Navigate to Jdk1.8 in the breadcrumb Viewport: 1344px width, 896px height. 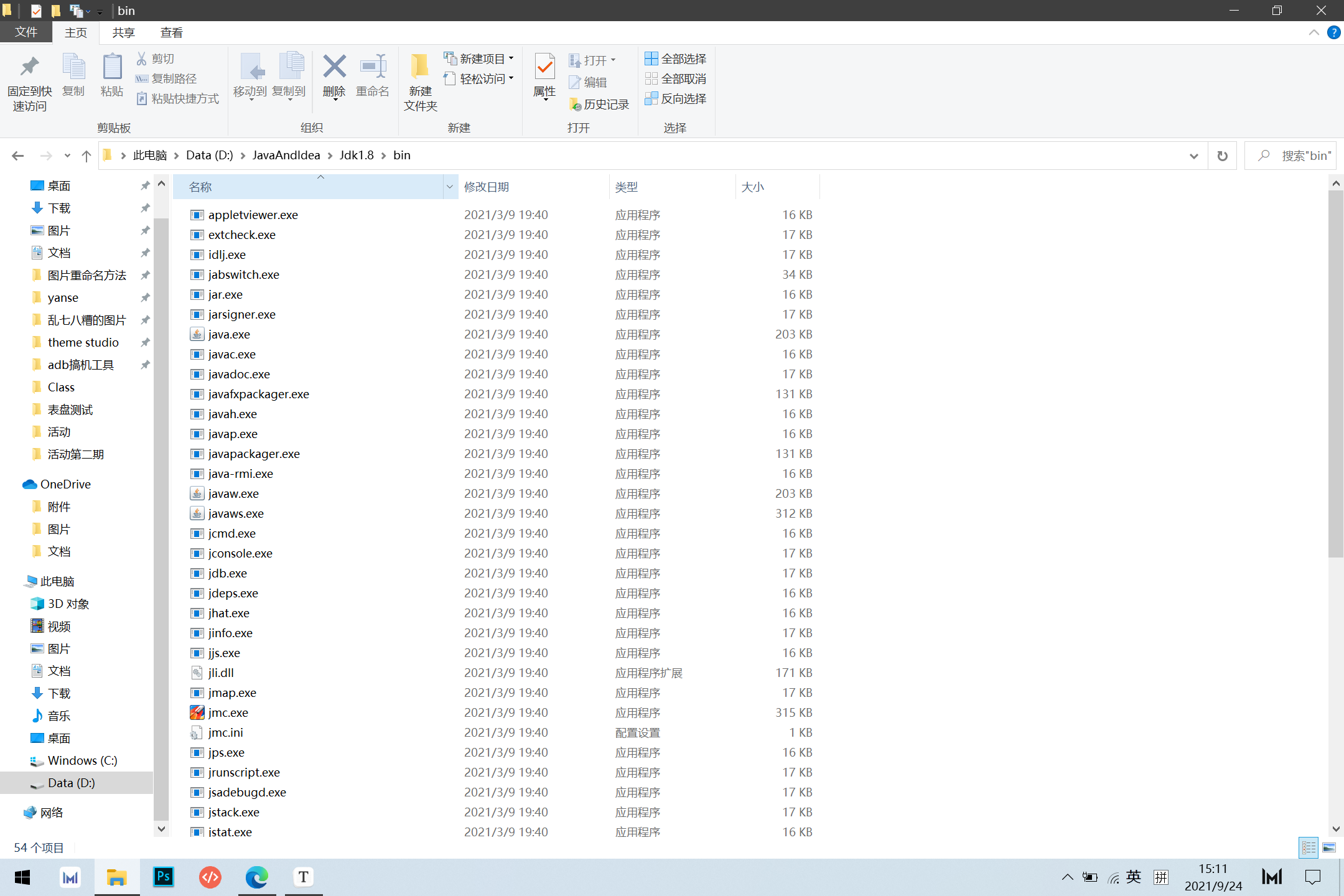[356, 155]
